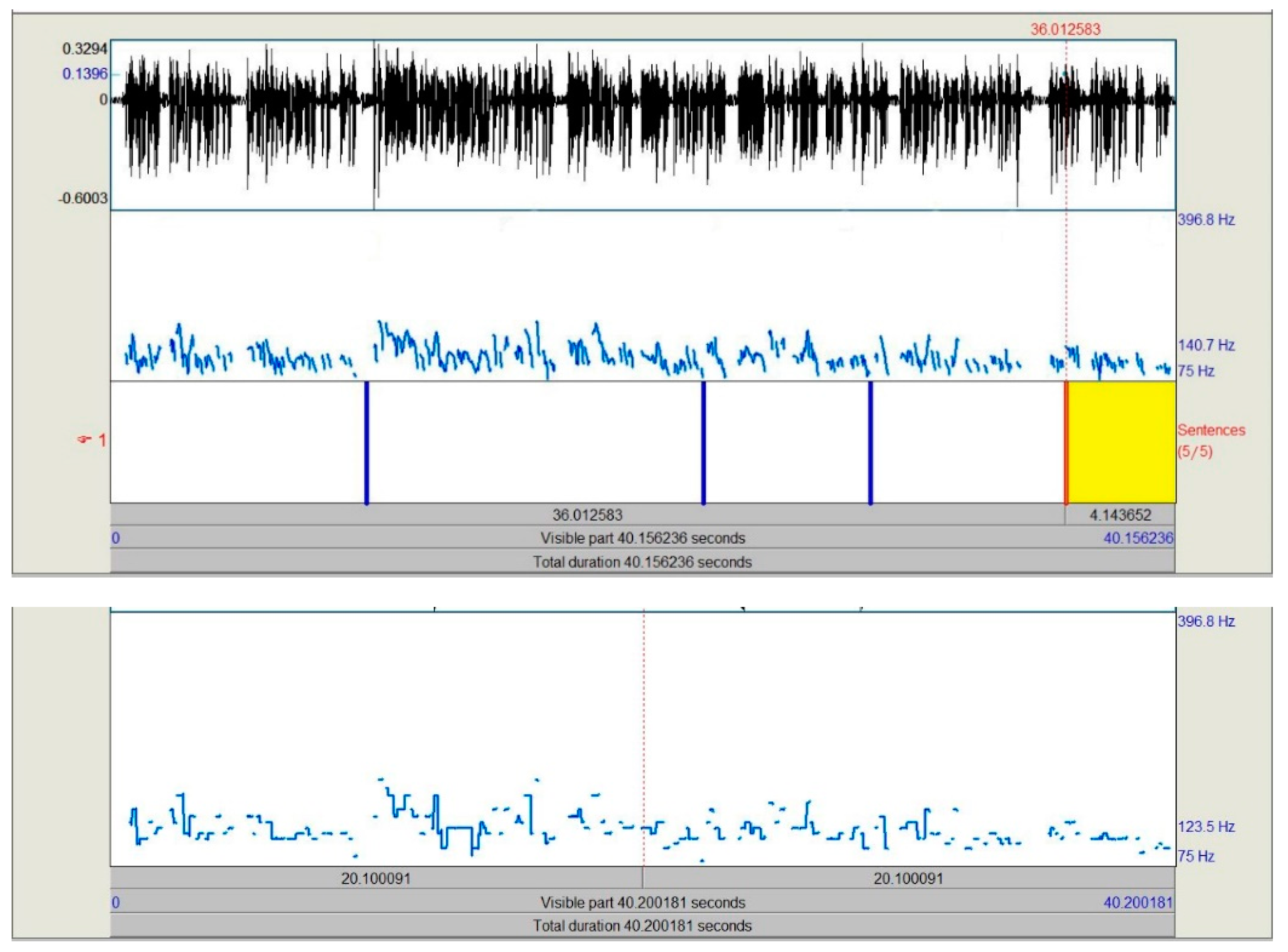Select the interval between first and second blue boundaries
The height and width of the screenshot is (952, 1288).
tap(535, 442)
